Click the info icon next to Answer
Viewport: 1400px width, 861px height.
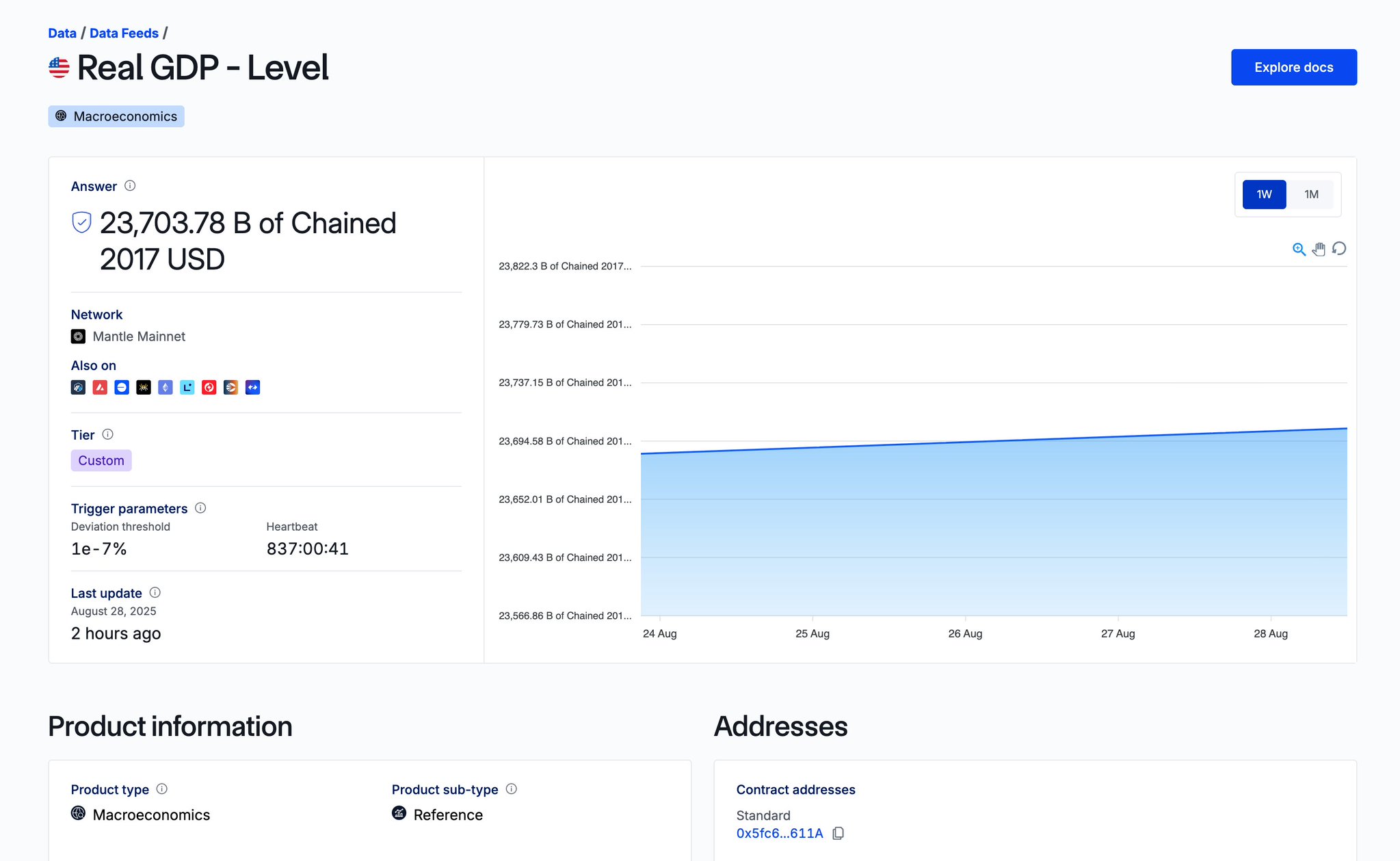click(x=130, y=186)
